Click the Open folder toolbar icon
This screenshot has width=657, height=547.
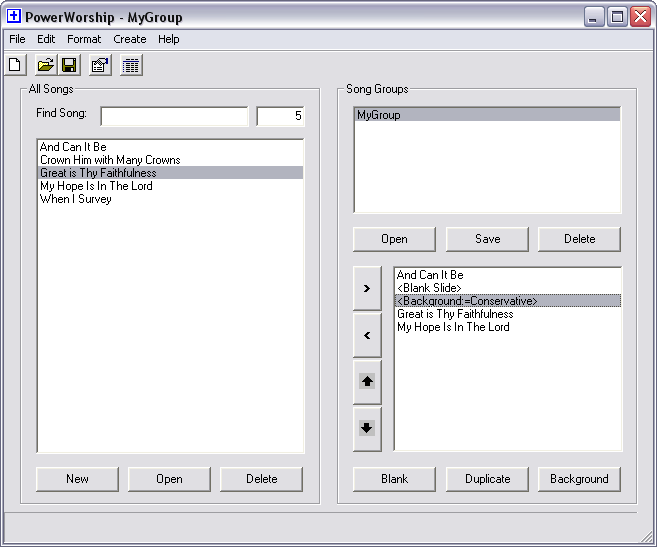[x=46, y=65]
